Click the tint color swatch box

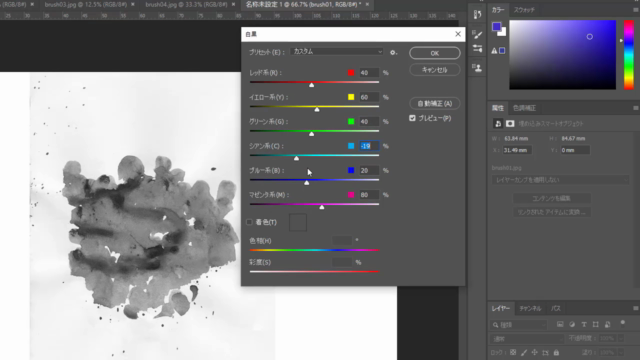pyautogui.click(x=298, y=222)
